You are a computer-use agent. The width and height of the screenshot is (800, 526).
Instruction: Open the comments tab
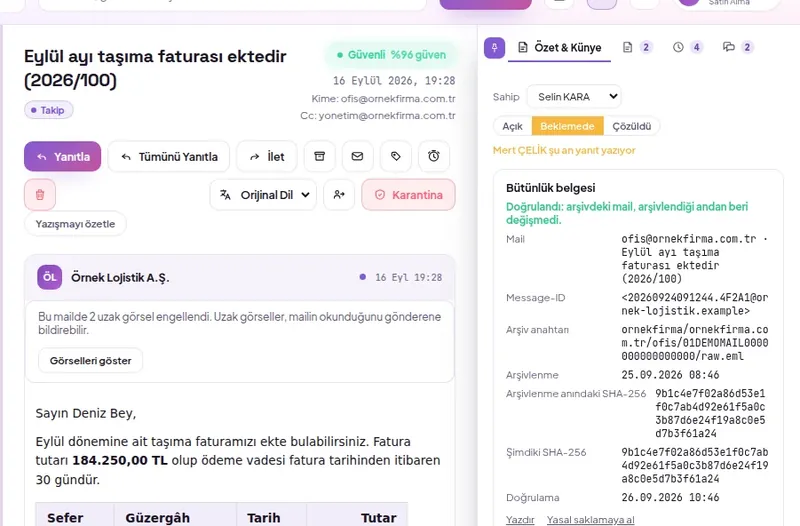(738, 47)
